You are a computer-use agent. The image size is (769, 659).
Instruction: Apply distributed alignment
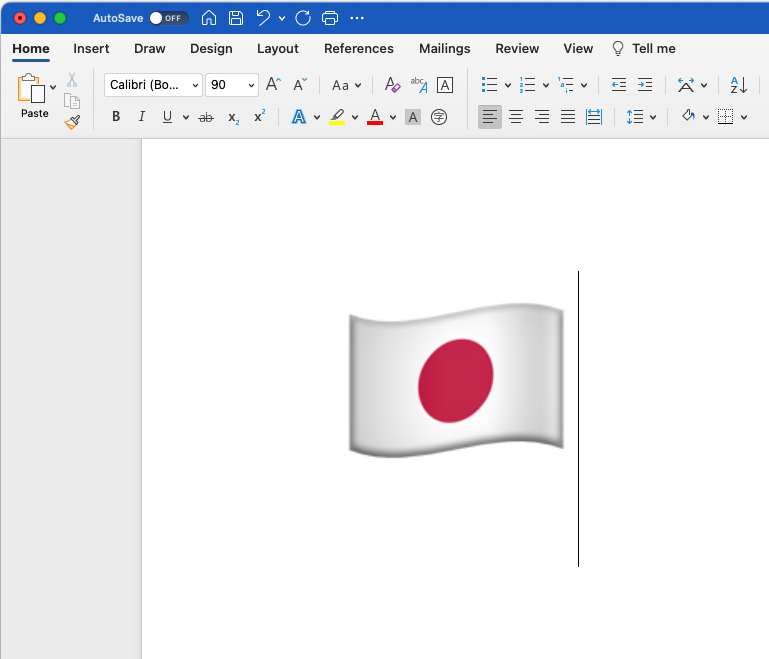(594, 117)
